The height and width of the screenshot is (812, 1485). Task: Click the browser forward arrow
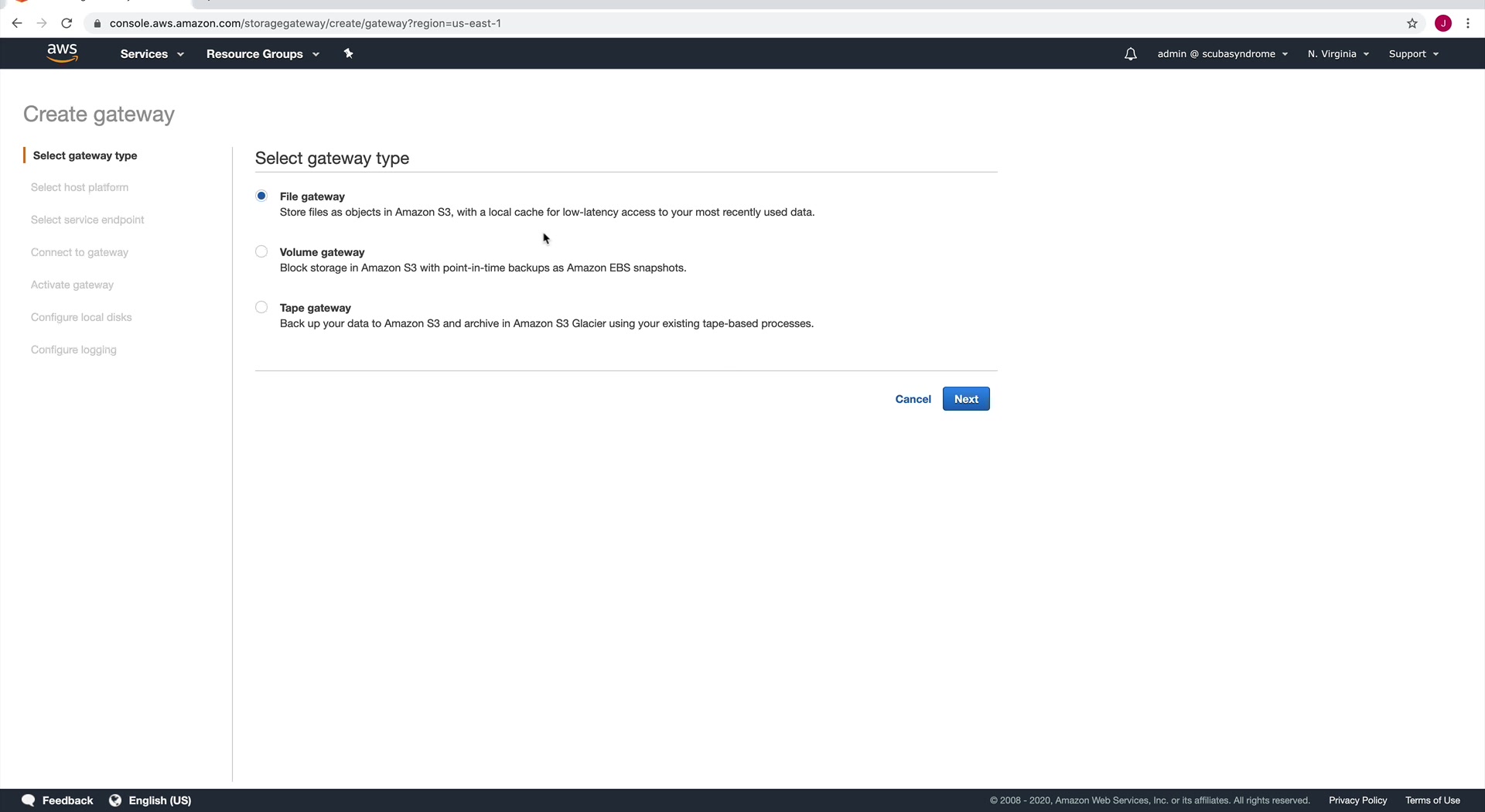point(42,23)
